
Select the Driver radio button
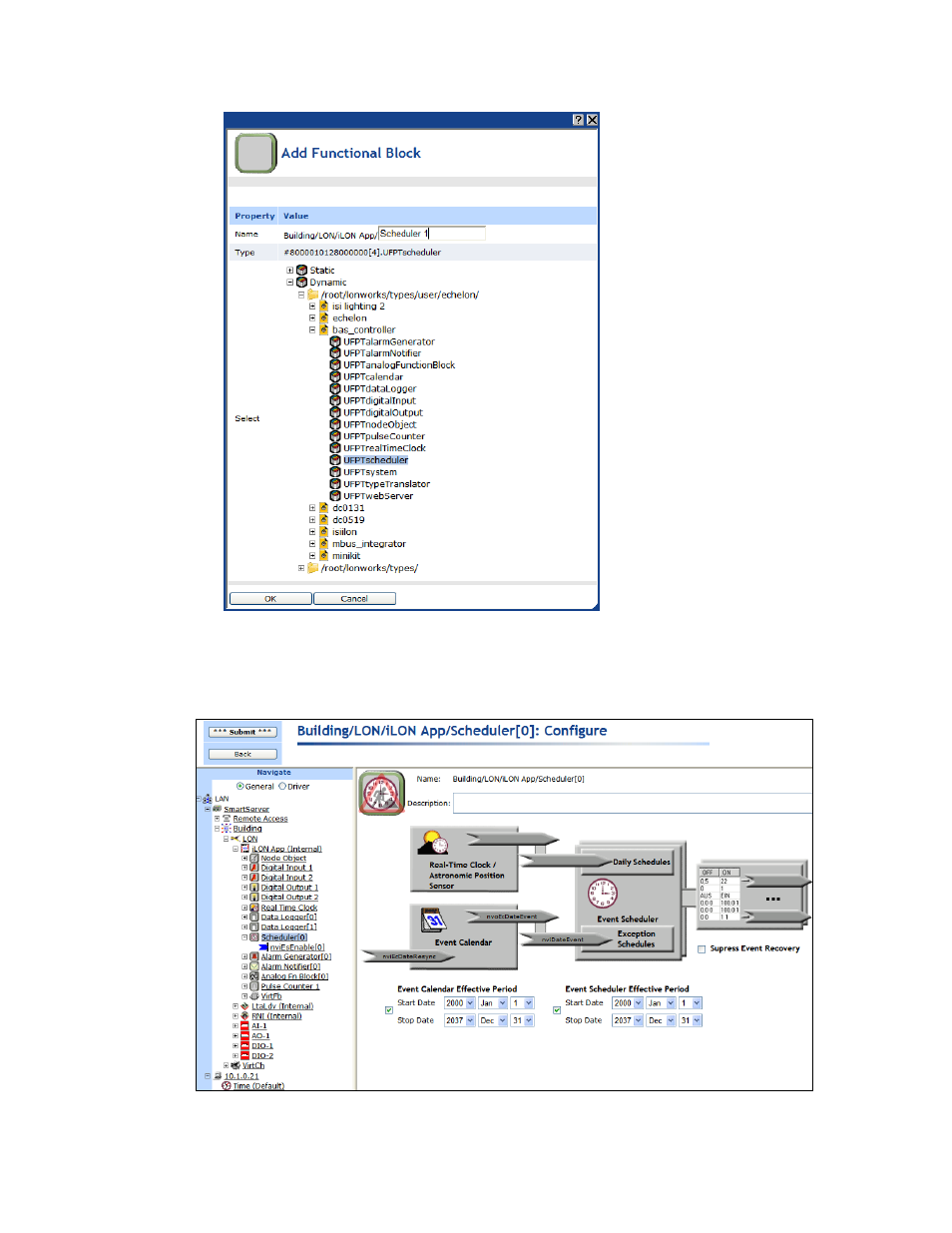[282, 787]
